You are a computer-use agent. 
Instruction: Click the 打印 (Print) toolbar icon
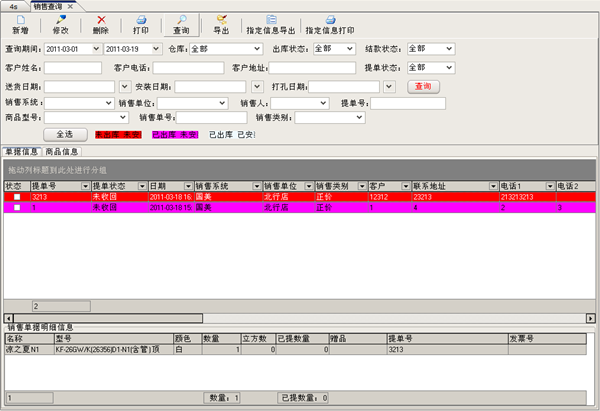click(141, 20)
